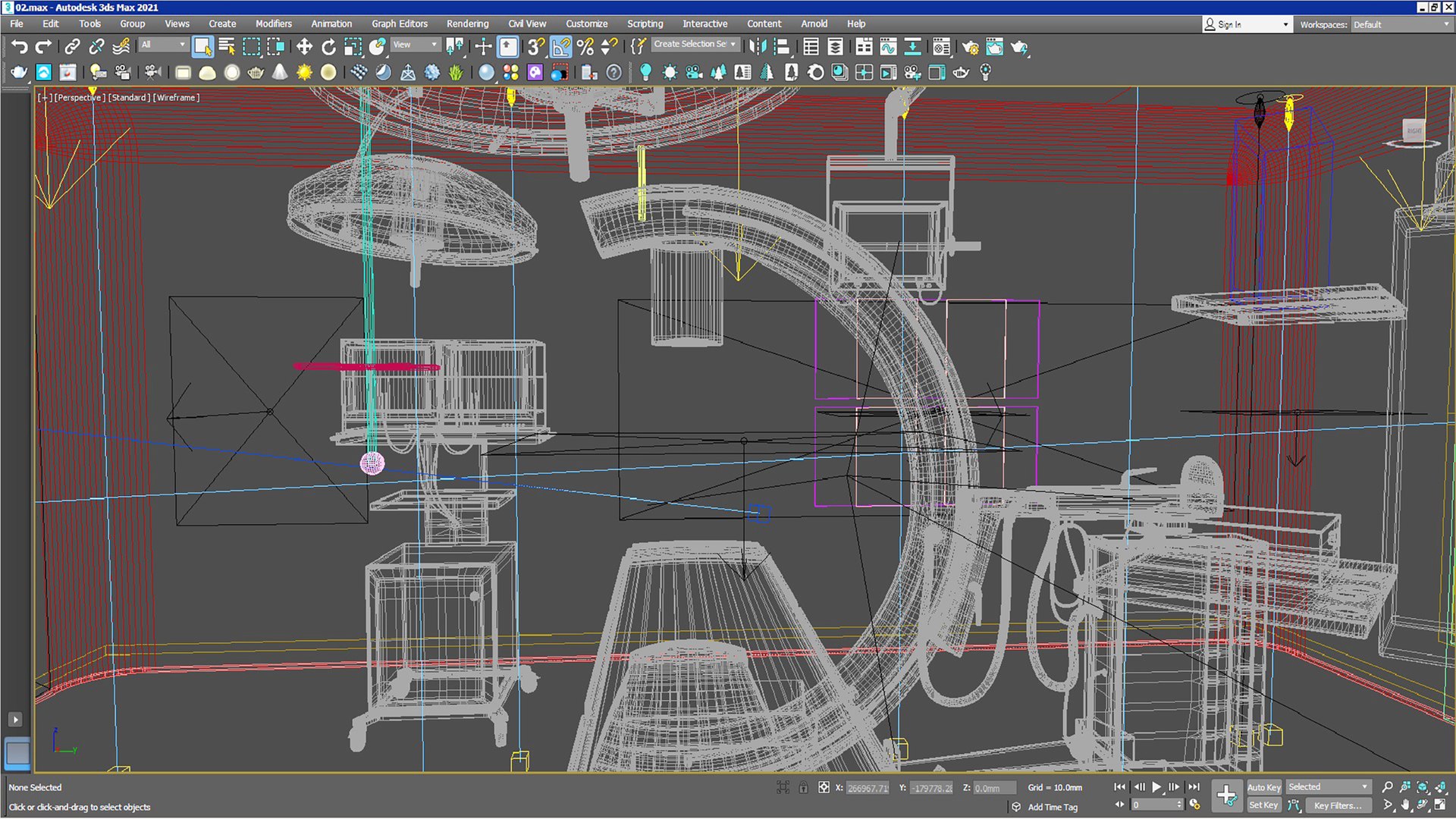Screen dimensions: 1456x819
Task: Open Render Setup teapot-with-gear icon
Action: pyautogui.click(x=970, y=47)
